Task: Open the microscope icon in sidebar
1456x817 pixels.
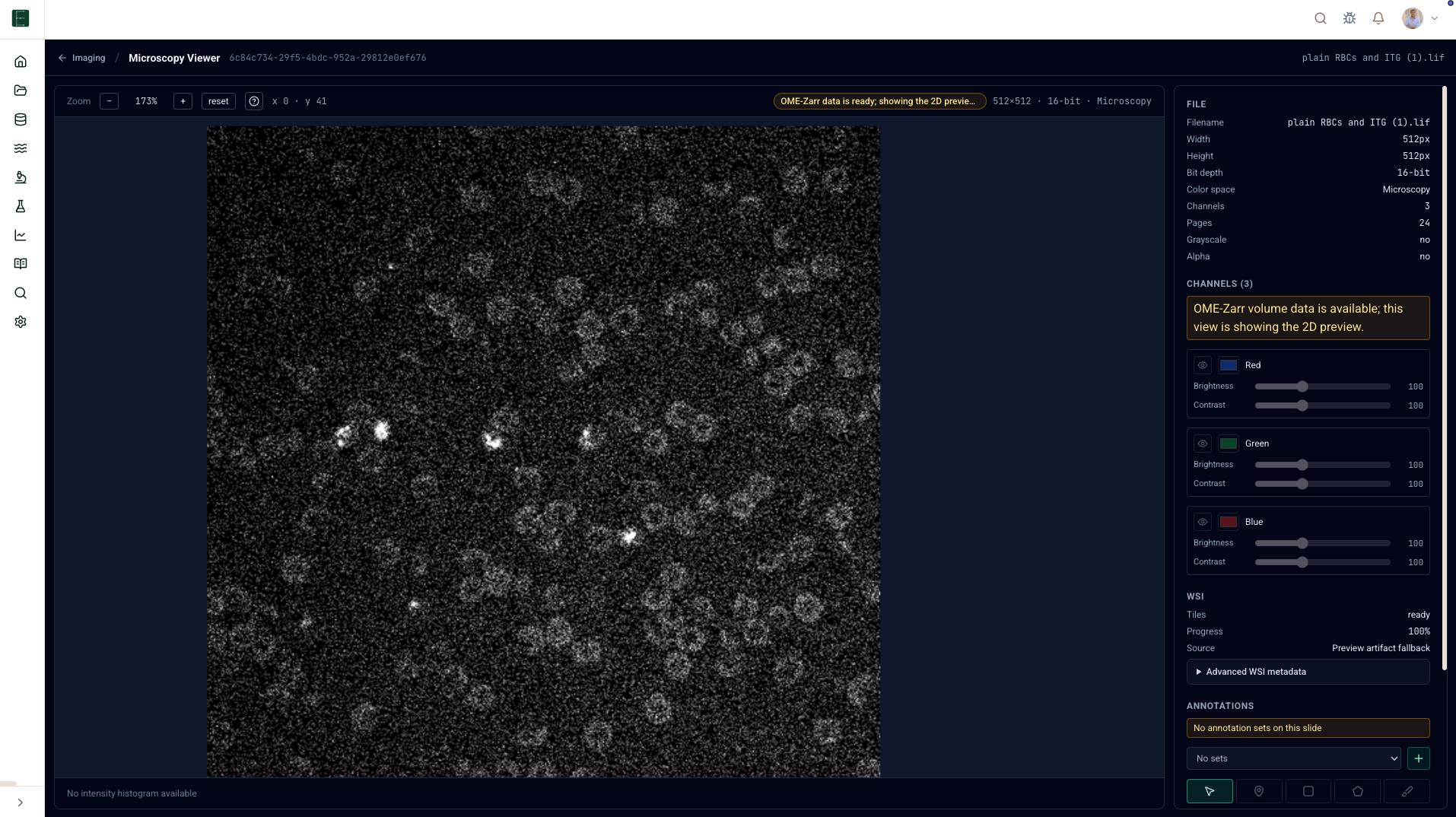Action: coord(21,177)
